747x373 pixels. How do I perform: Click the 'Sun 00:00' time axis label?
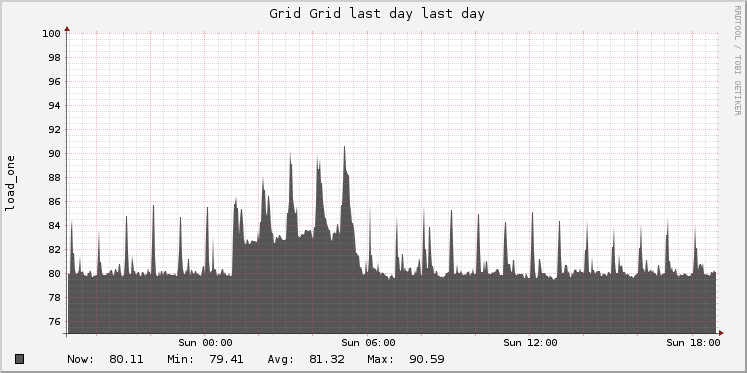[x=205, y=343]
